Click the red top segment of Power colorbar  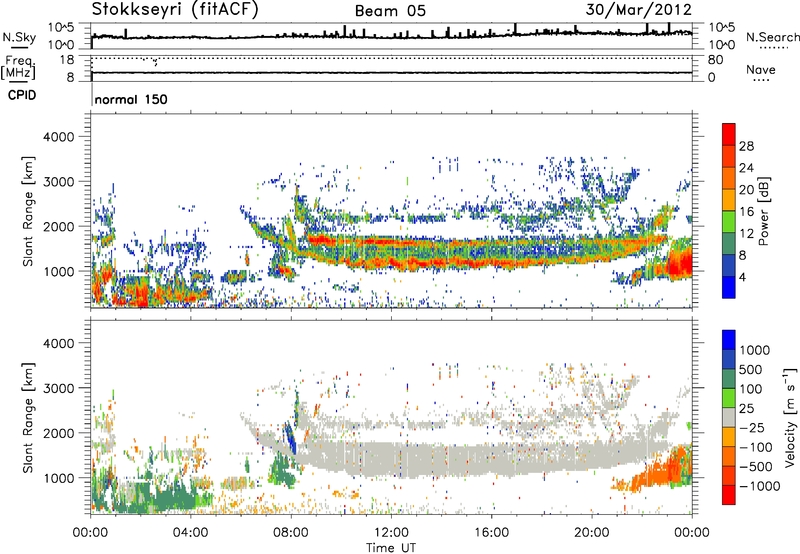click(729, 134)
